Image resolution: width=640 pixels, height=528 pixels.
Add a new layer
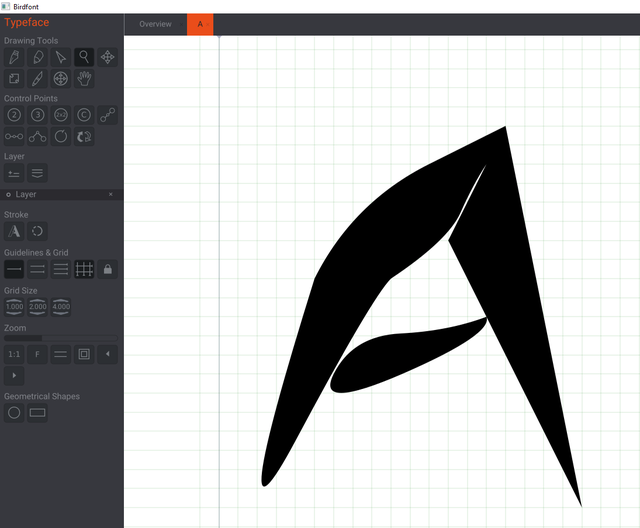coord(14,173)
